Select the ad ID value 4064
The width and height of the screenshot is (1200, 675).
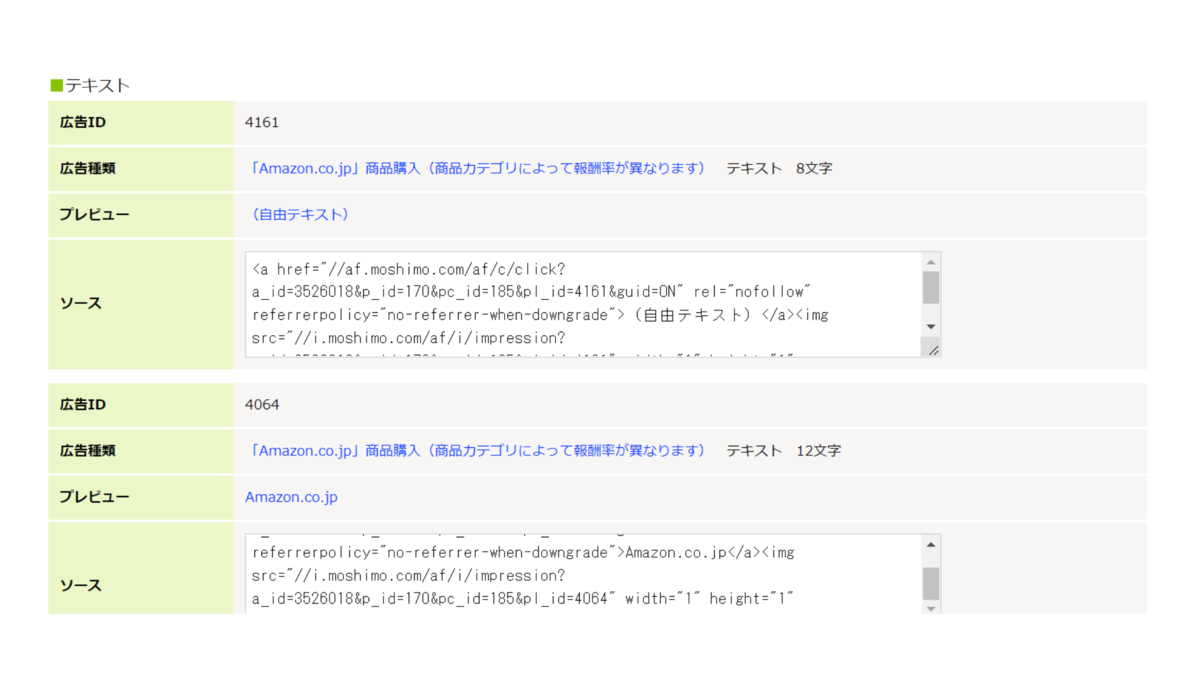pos(262,404)
